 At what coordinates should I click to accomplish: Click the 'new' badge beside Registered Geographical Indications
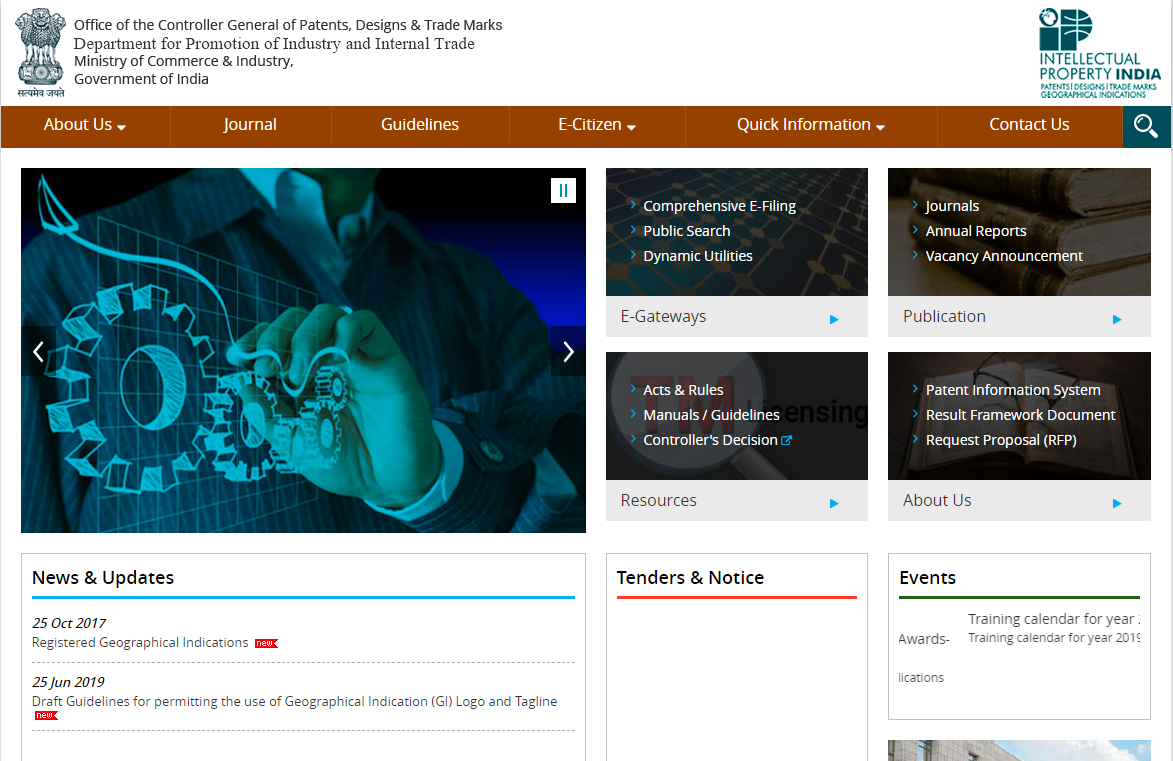pyautogui.click(x=265, y=643)
